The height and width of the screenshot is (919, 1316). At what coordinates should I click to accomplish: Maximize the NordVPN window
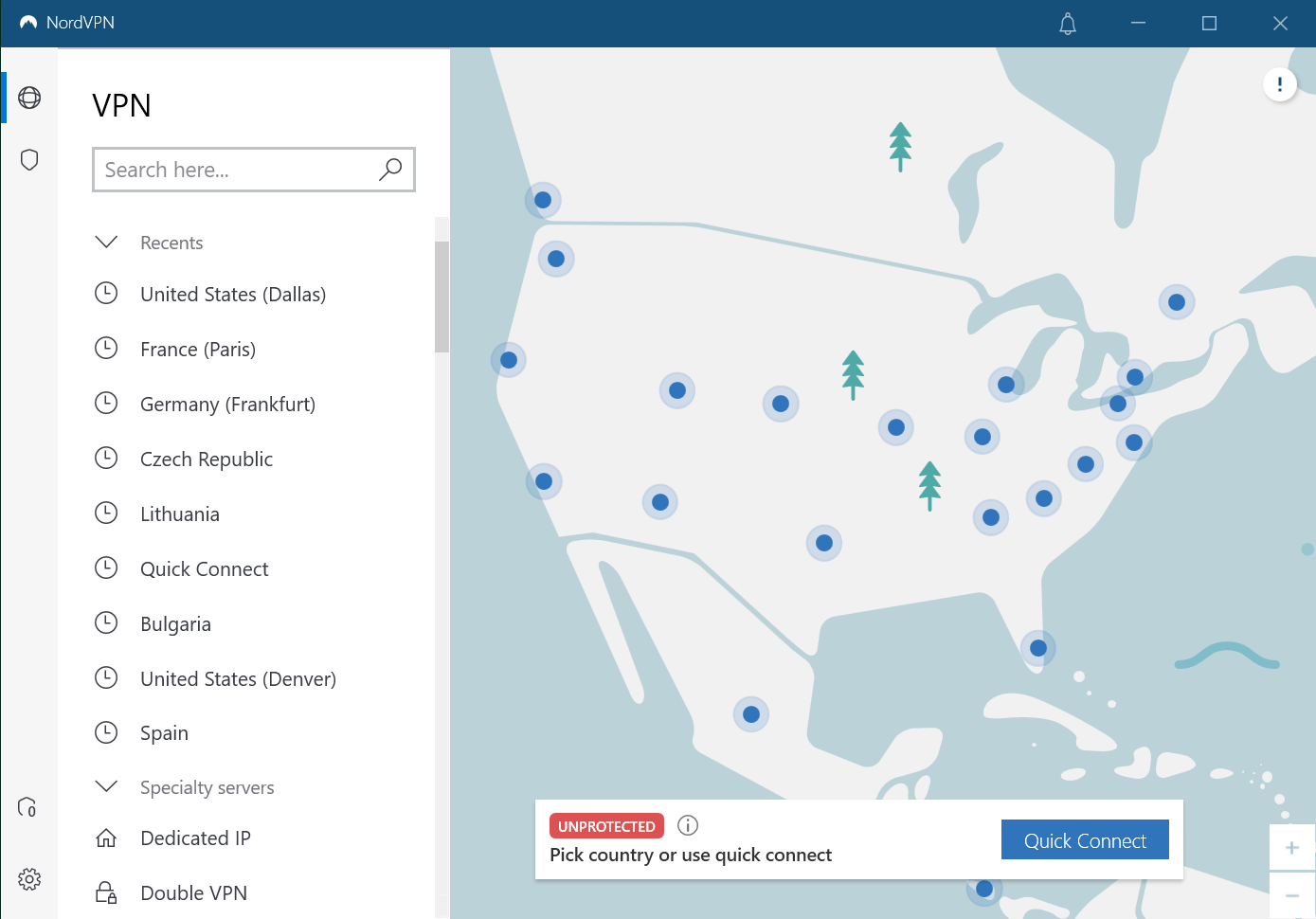[1209, 24]
